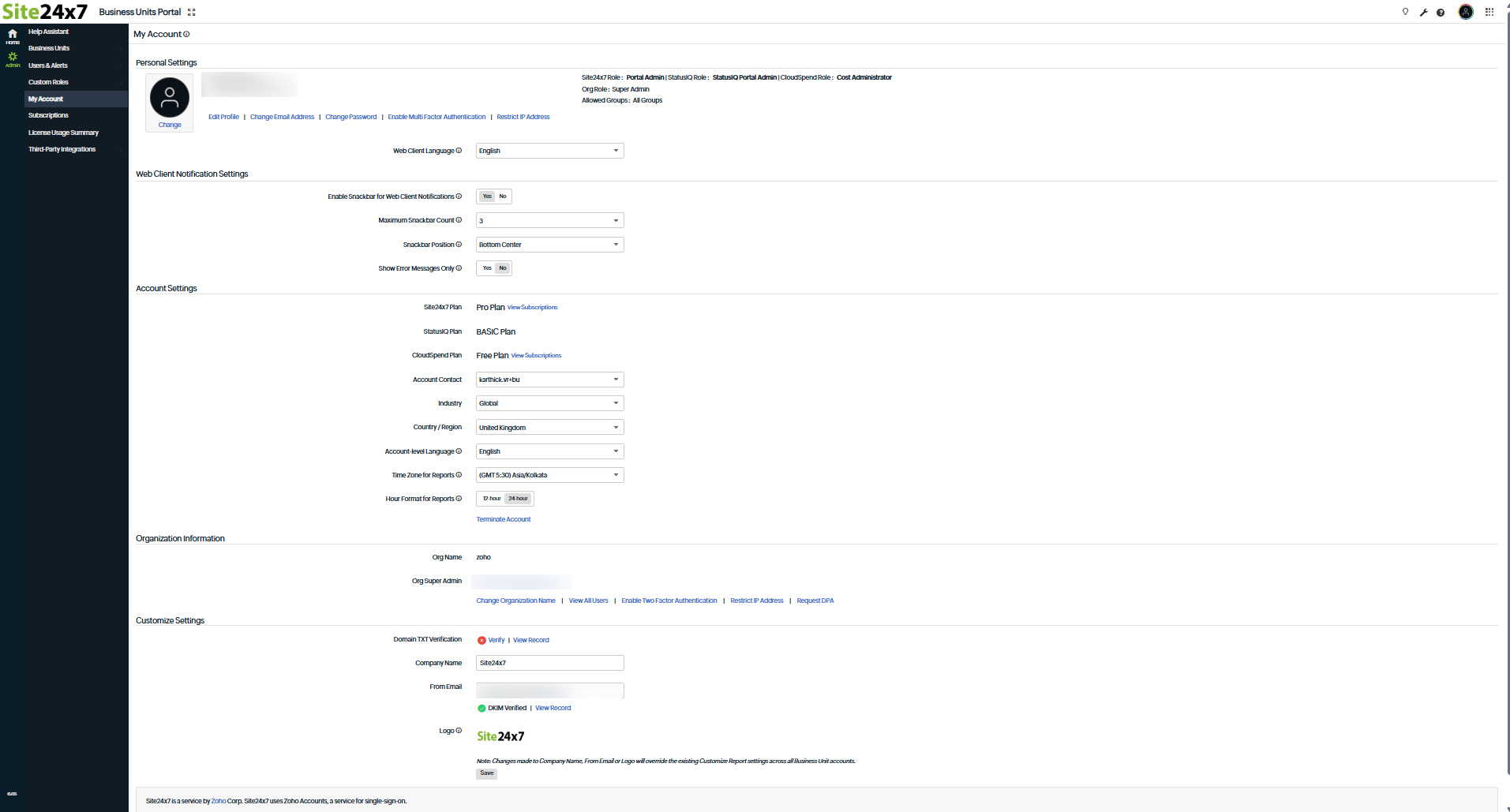Click the Terminate Account link
Viewport: 1510px width, 812px height.
(x=503, y=519)
